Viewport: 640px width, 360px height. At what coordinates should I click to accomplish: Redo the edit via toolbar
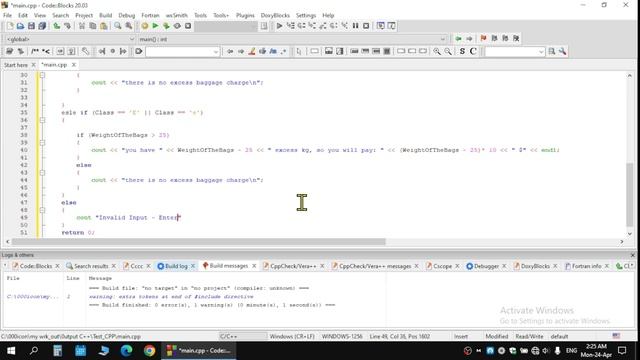67,26
